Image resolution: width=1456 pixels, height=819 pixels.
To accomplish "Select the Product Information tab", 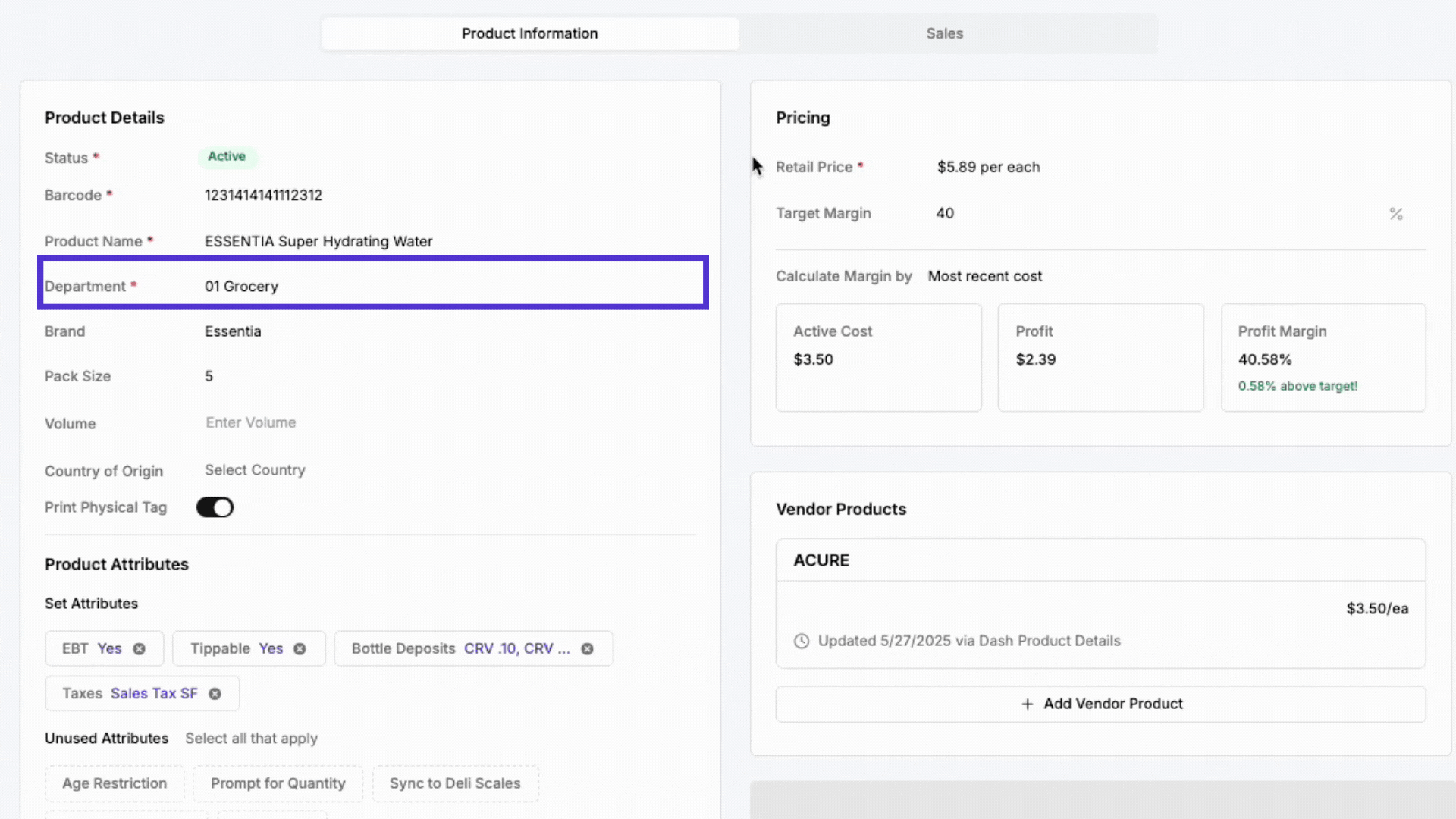I will [529, 33].
